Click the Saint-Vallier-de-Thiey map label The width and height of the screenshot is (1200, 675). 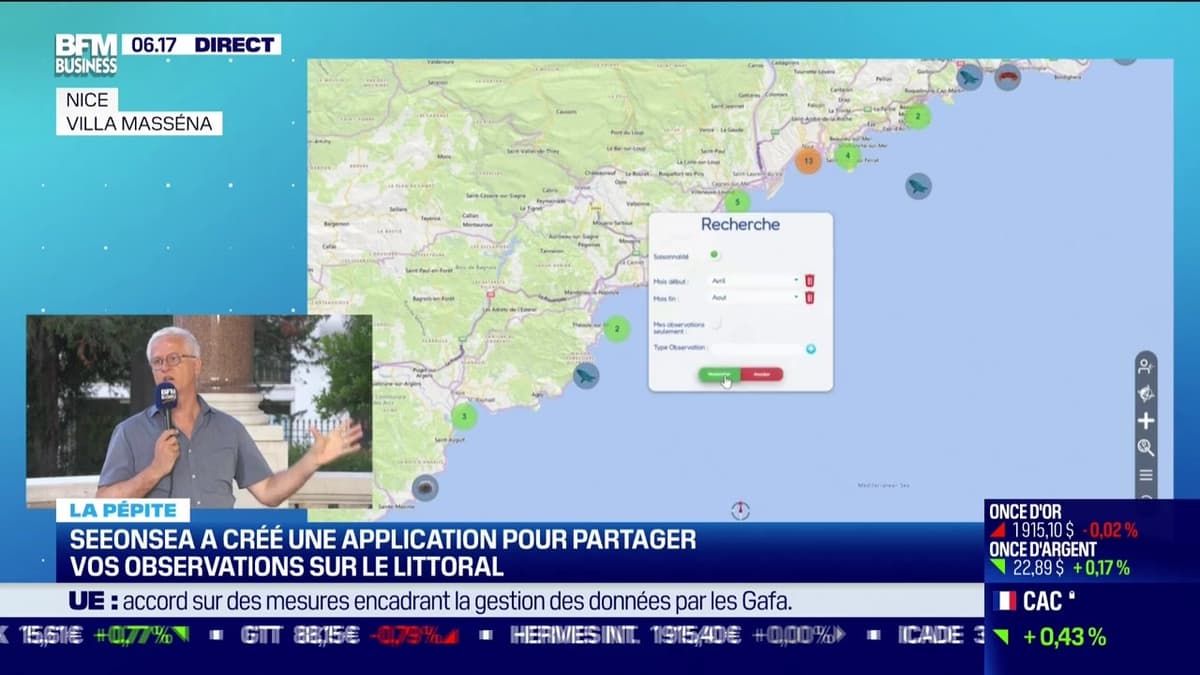tap(535, 151)
